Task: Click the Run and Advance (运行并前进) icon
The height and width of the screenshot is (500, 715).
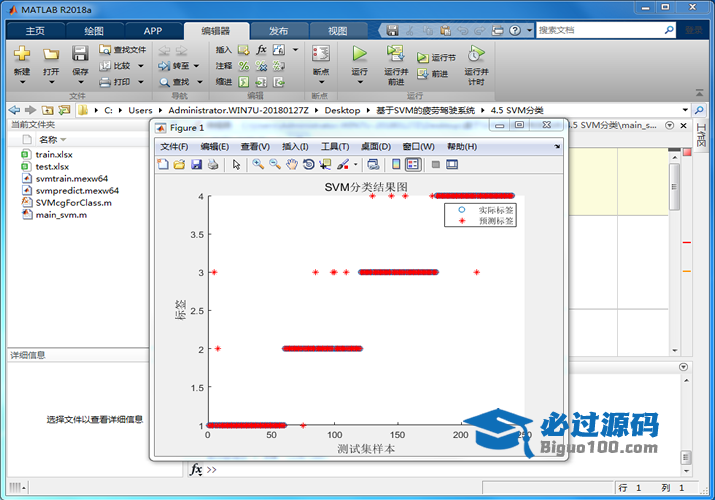Action: 395,53
